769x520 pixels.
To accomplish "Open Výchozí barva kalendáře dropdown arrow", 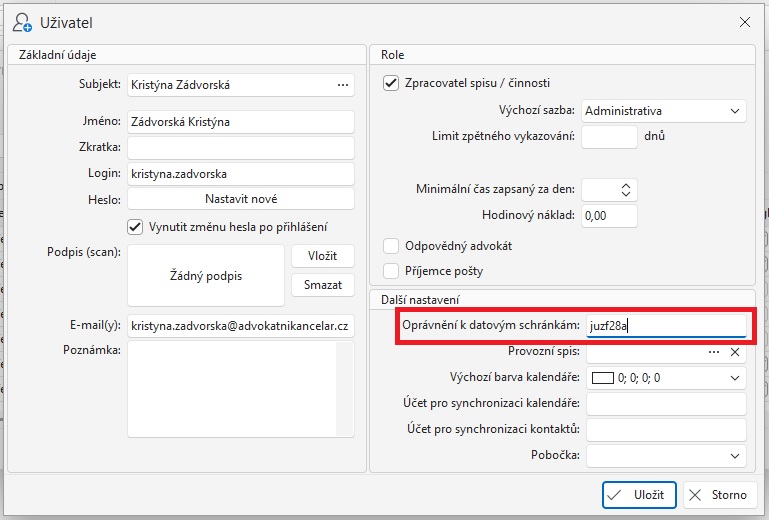I will [x=735, y=378].
